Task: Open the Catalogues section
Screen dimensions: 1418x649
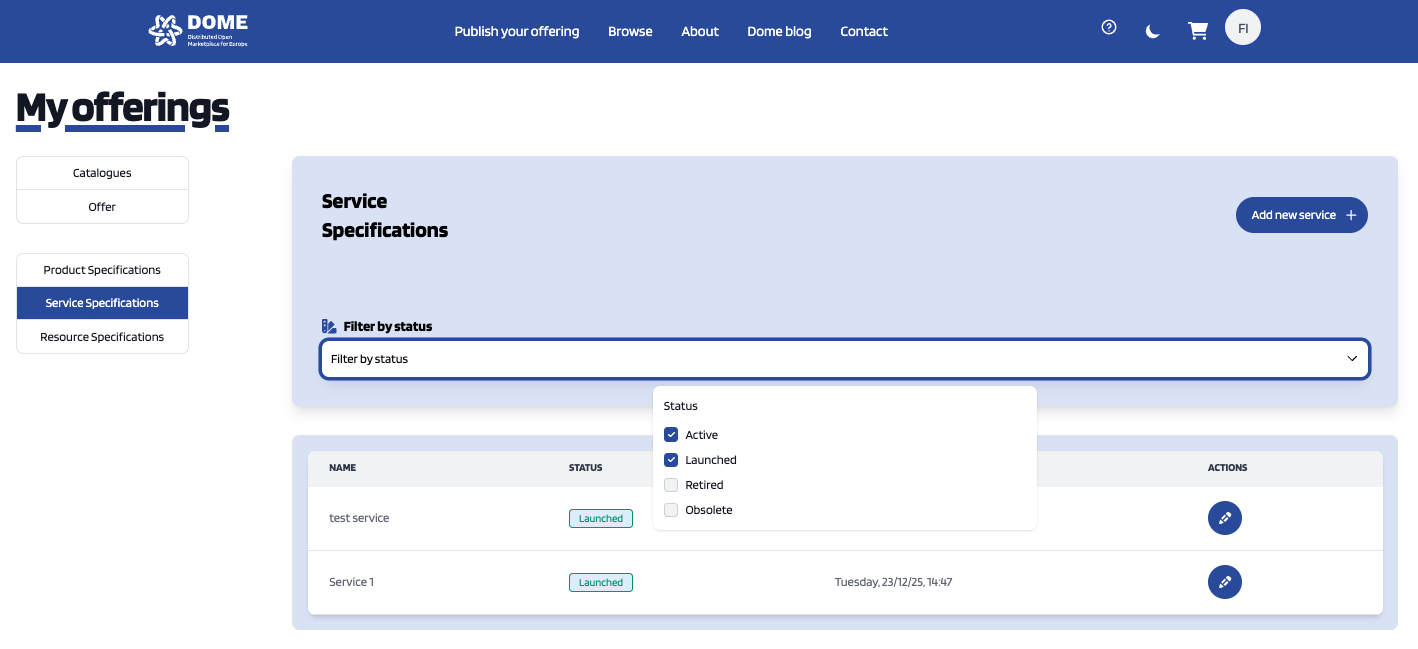Action: [x=102, y=173]
